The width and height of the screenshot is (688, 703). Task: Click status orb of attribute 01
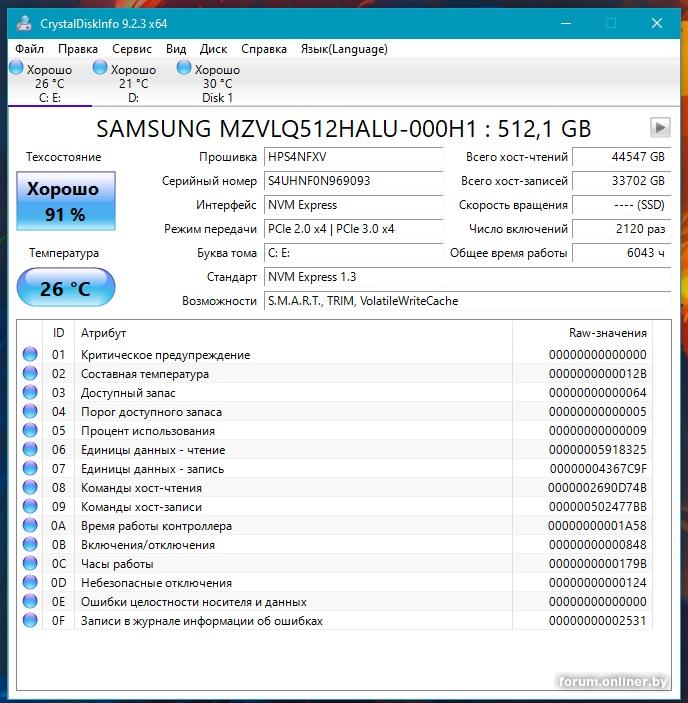(x=30, y=354)
